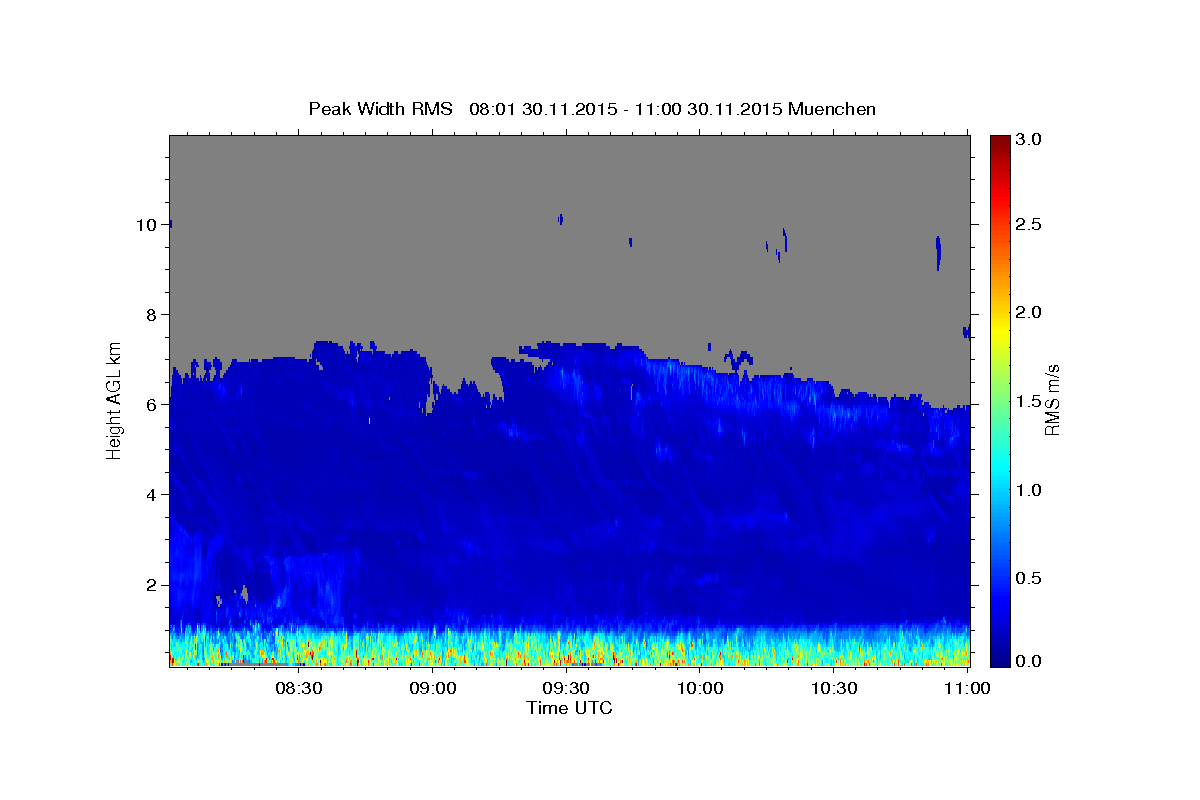Click the colorbar '1.5' value label
1200x800 pixels.
1029,402
